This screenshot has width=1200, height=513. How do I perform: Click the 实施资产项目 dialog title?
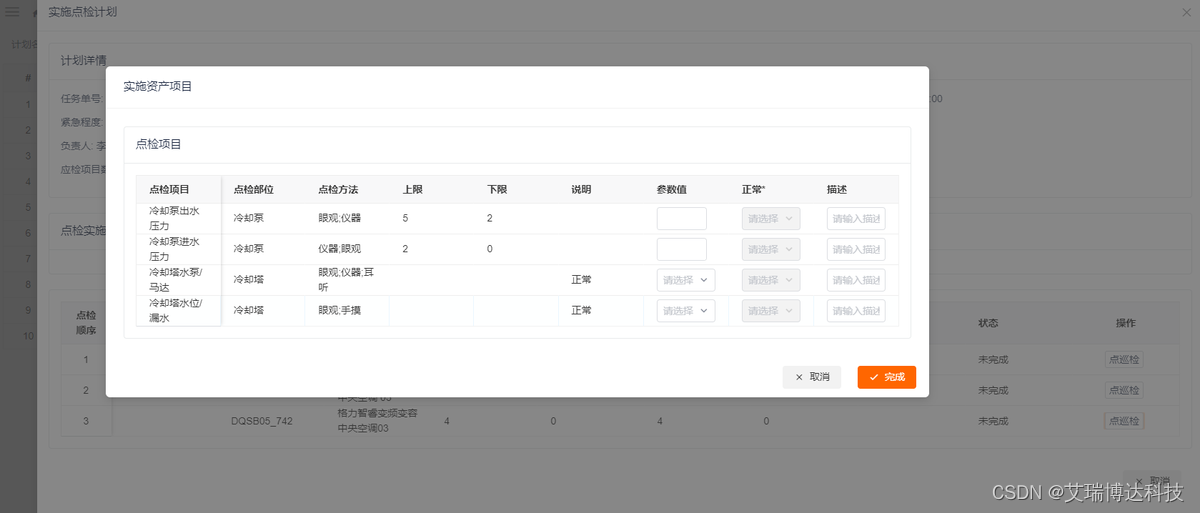[x=158, y=87]
